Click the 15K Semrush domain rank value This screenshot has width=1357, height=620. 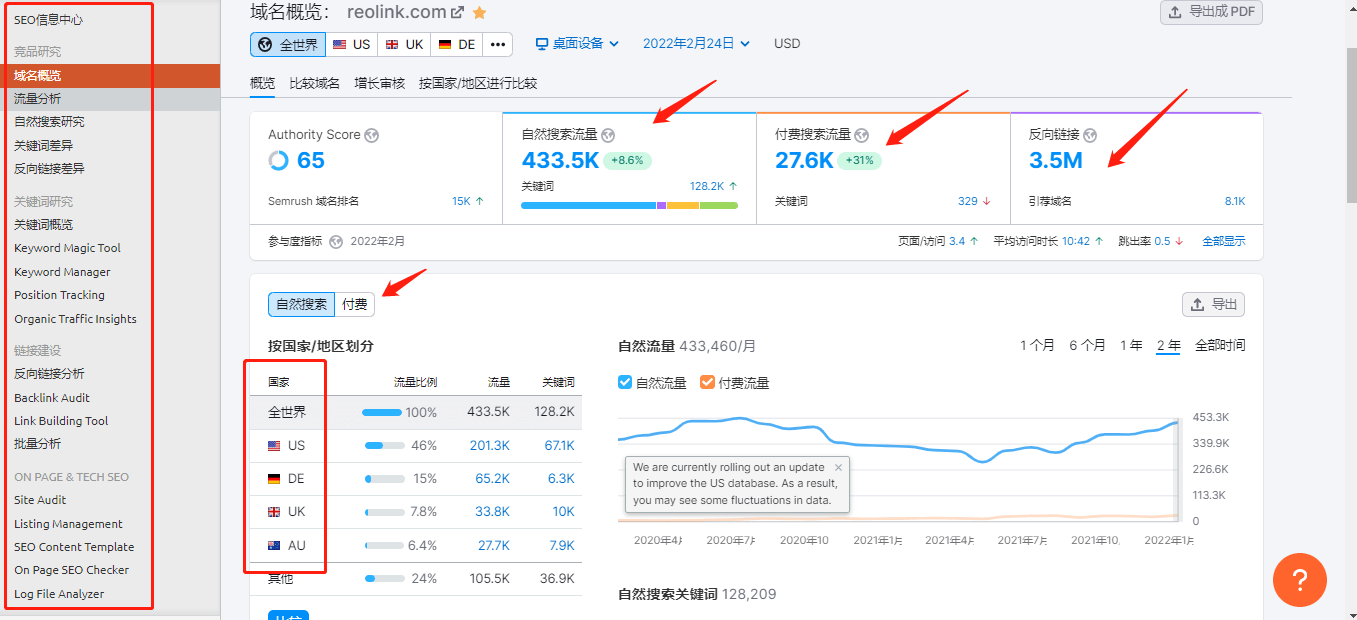(x=461, y=201)
